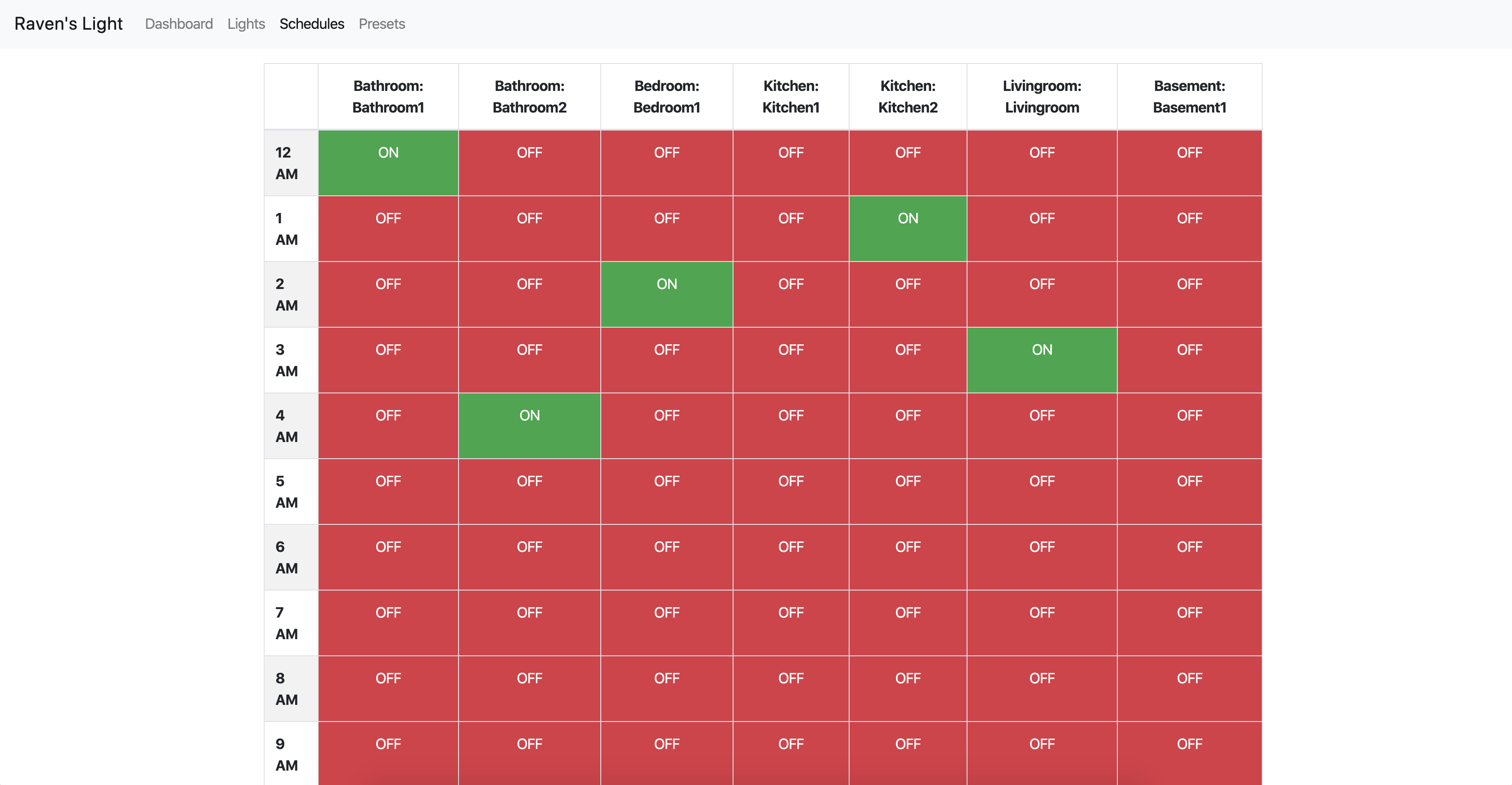Image resolution: width=1512 pixels, height=785 pixels.
Task: Turn off Bathroom2 at 4 AM
Action: [529, 426]
